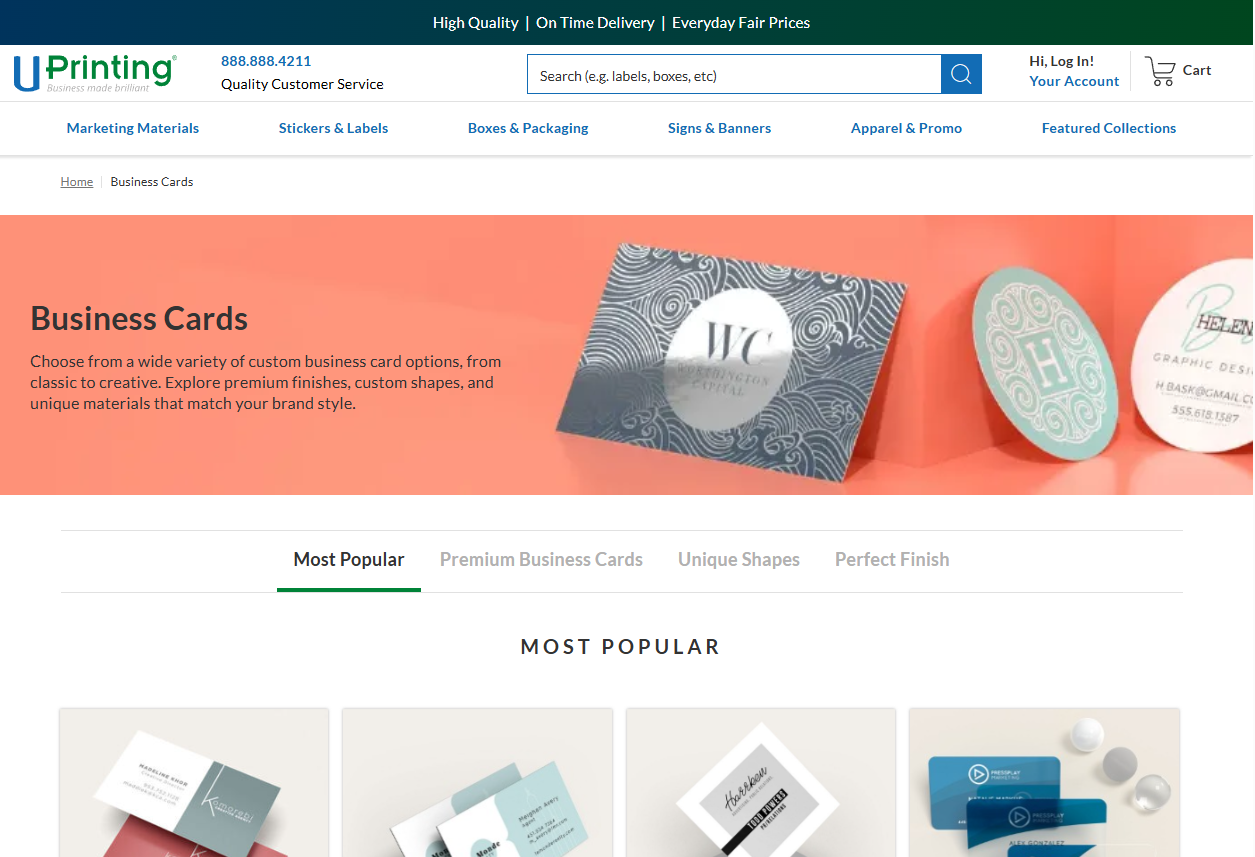Open the Featured Collections menu
The image size is (1255, 857).
pyautogui.click(x=1109, y=128)
